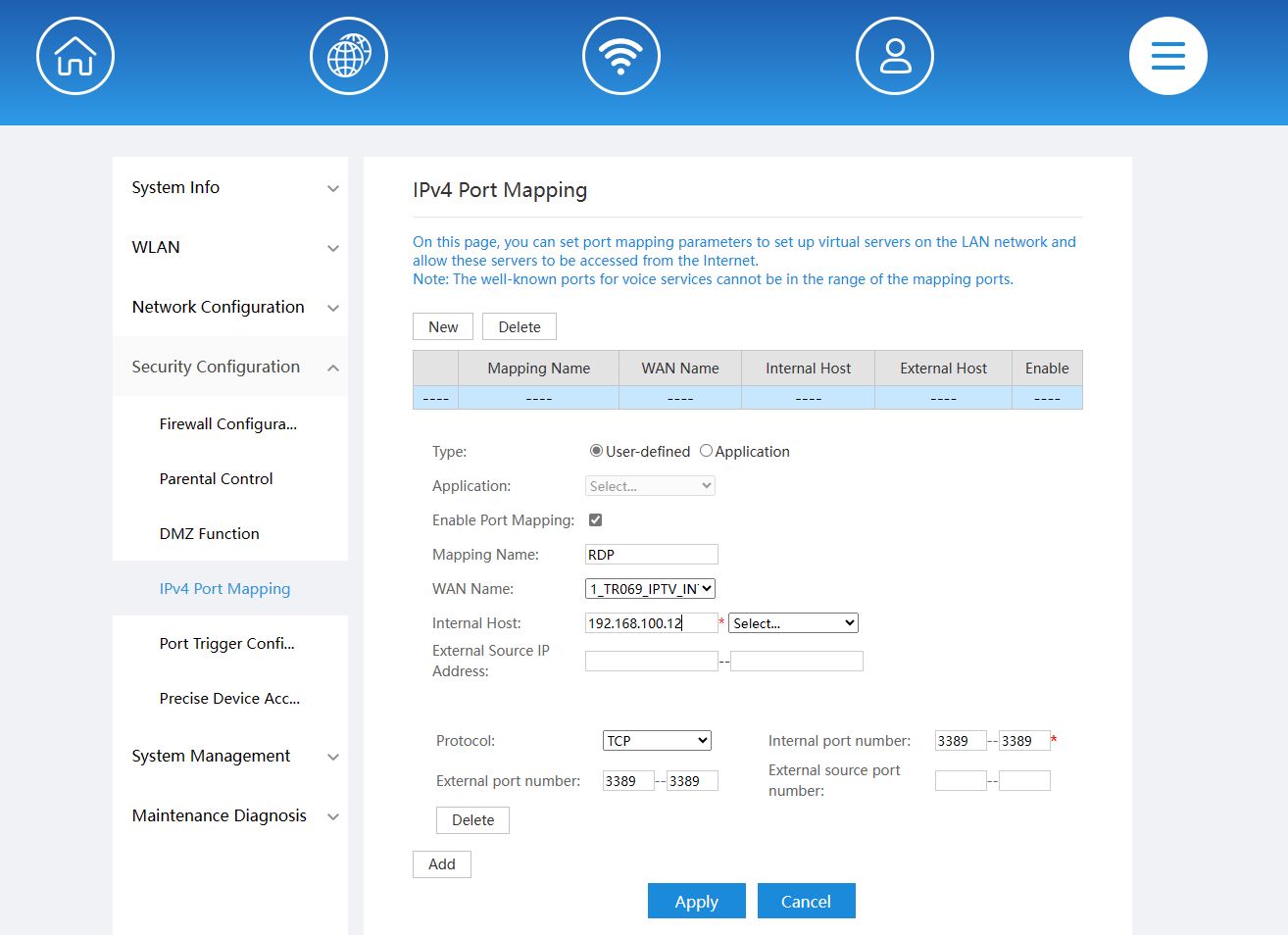Open the Internal Host Select dropdown
The image size is (1288, 935).
[793, 623]
